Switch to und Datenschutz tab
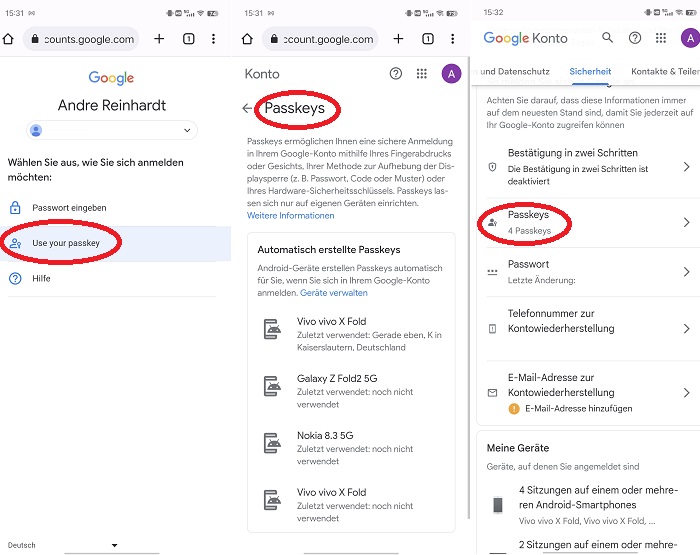 (515, 71)
